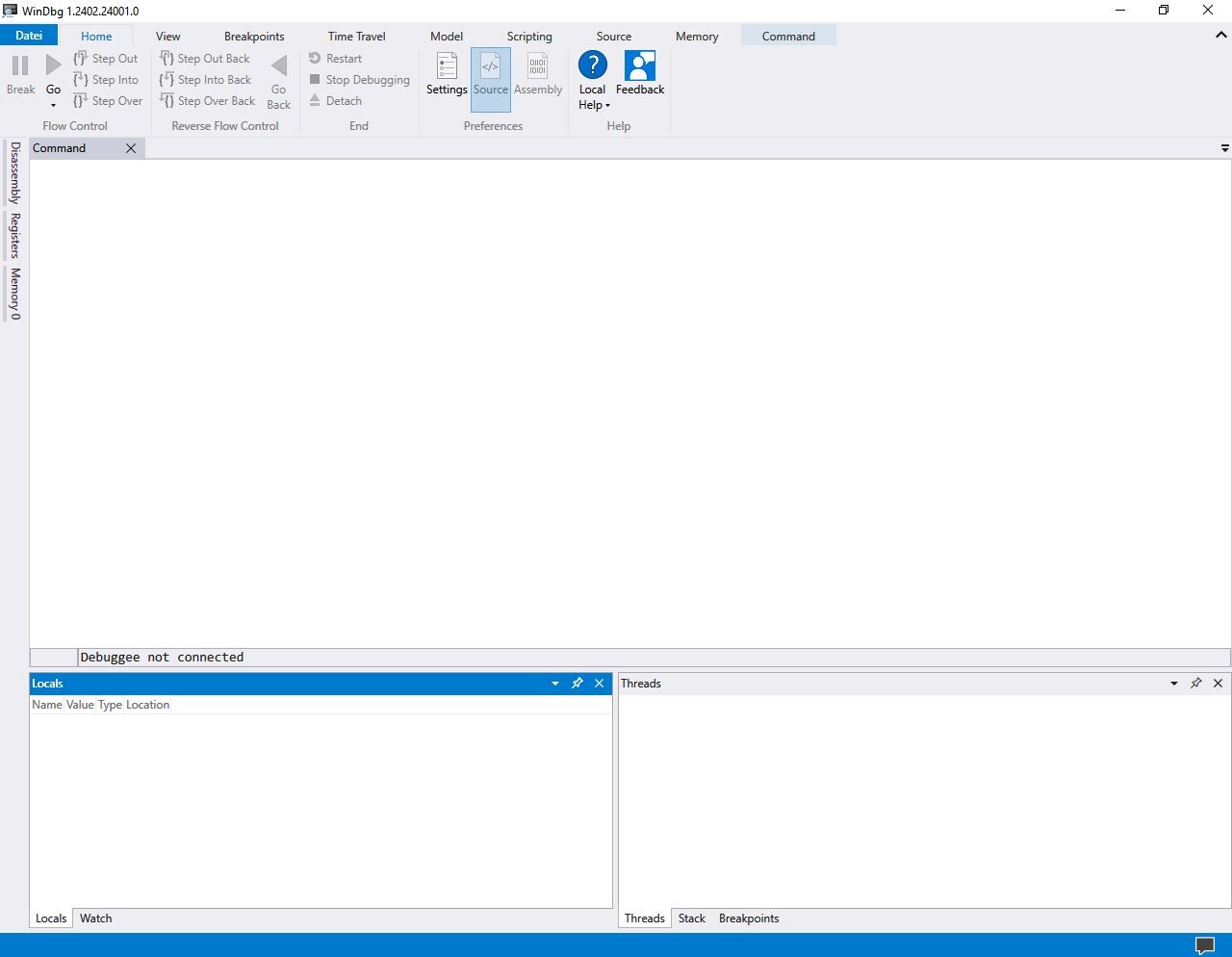The height and width of the screenshot is (957, 1232).
Task: Click the WinDbg title bar app icon
Action: click(x=10, y=11)
